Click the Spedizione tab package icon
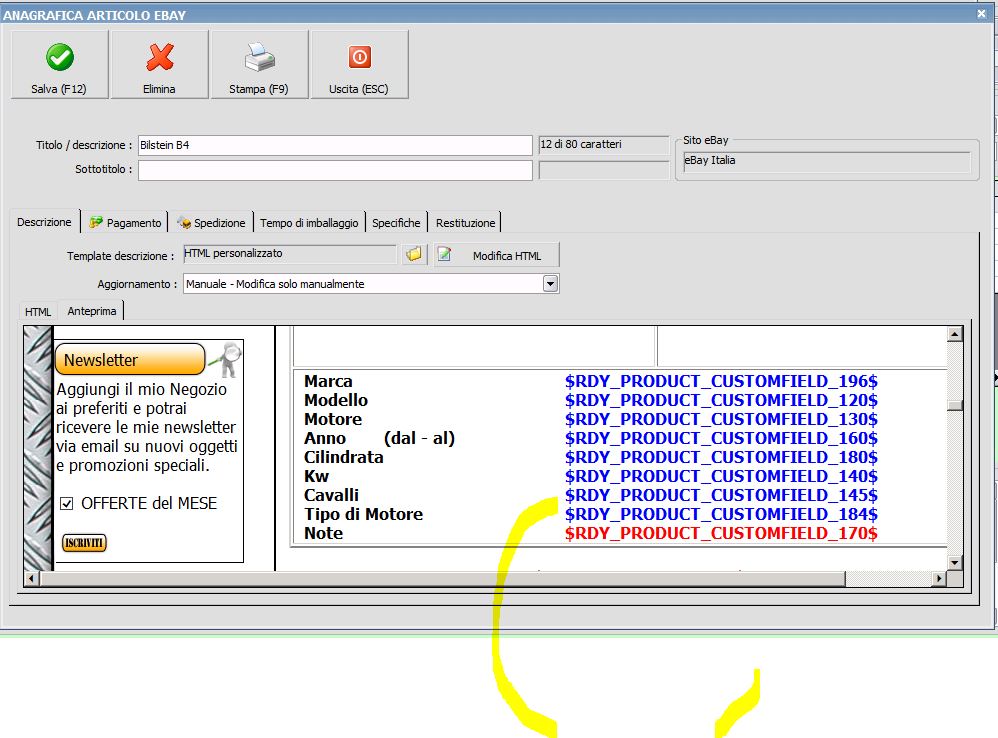This screenshot has width=998, height=738. pos(184,222)
